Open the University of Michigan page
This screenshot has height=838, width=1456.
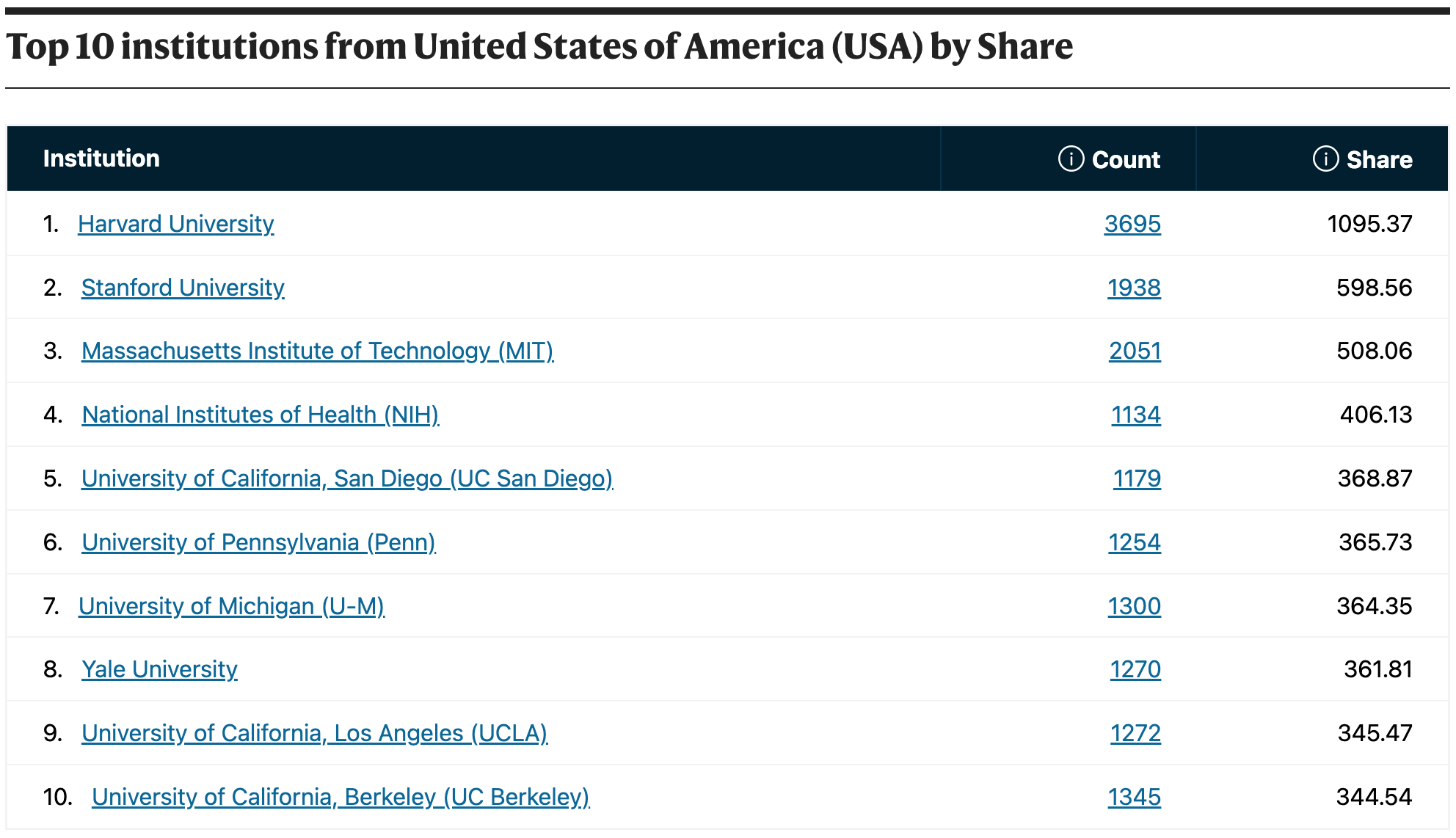tap(233, 606)
